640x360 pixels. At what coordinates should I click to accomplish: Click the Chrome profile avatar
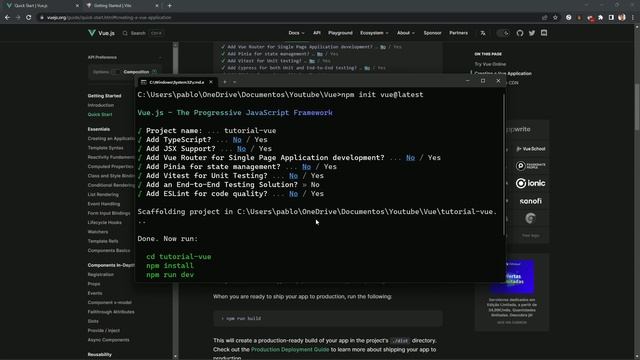pyautogui.click(x=622, y=18)
